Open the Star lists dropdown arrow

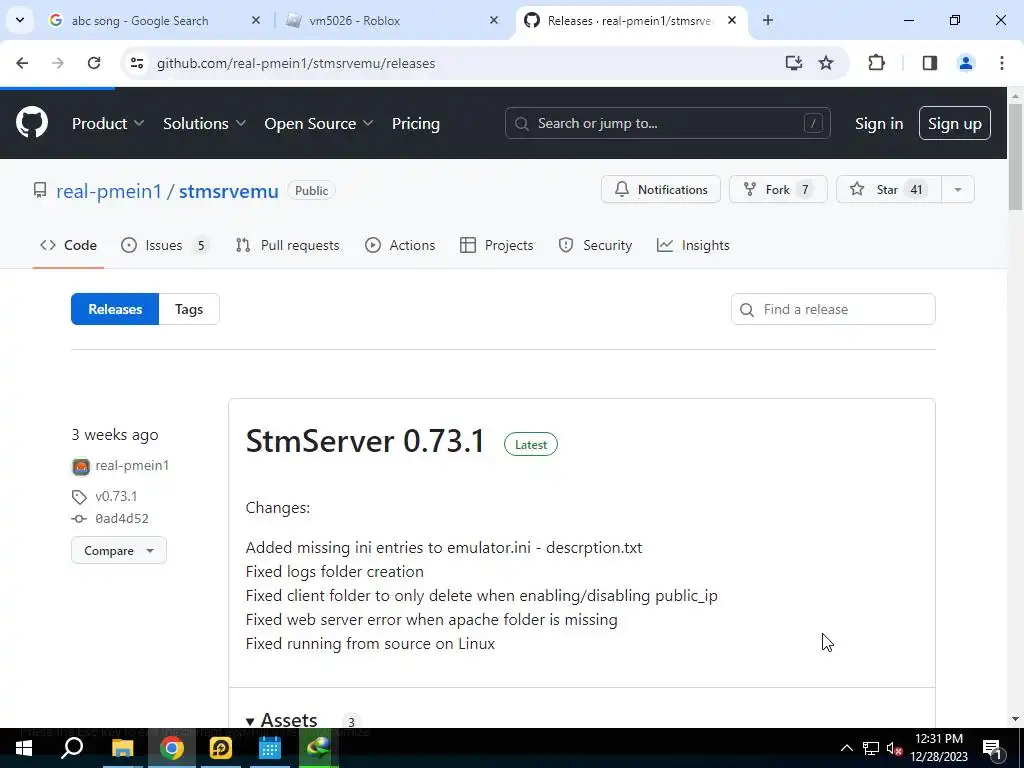(958, 189)
